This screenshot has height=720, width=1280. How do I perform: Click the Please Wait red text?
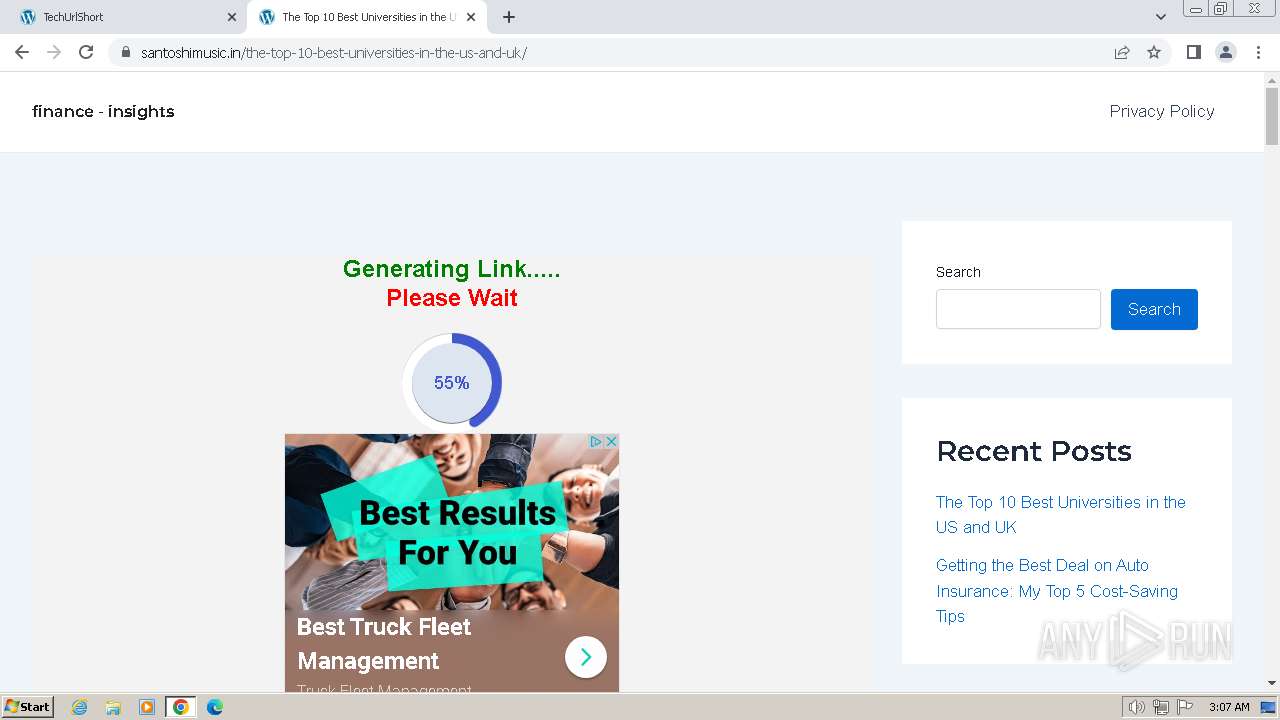452,298
